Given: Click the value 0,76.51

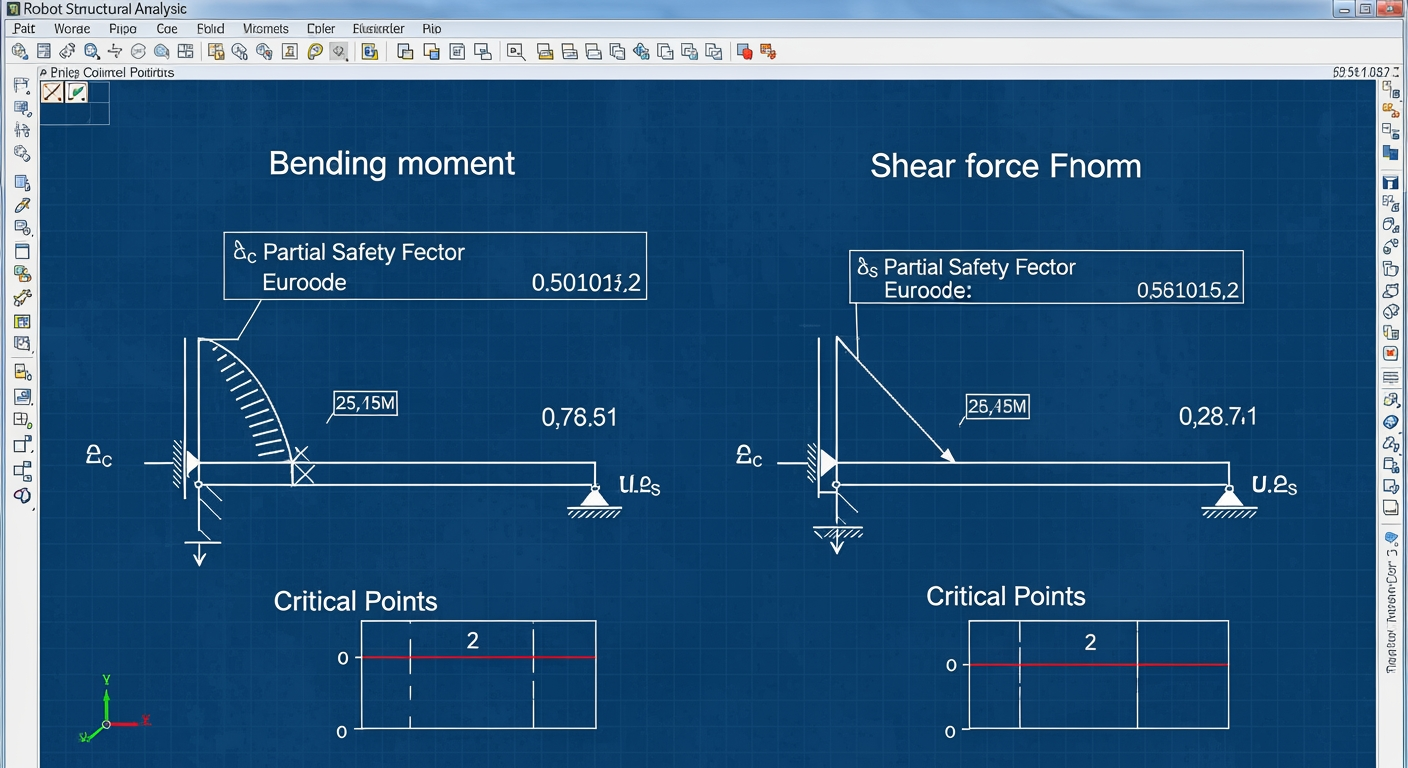Looking at the screenshot, I should [x=579, y=417].
